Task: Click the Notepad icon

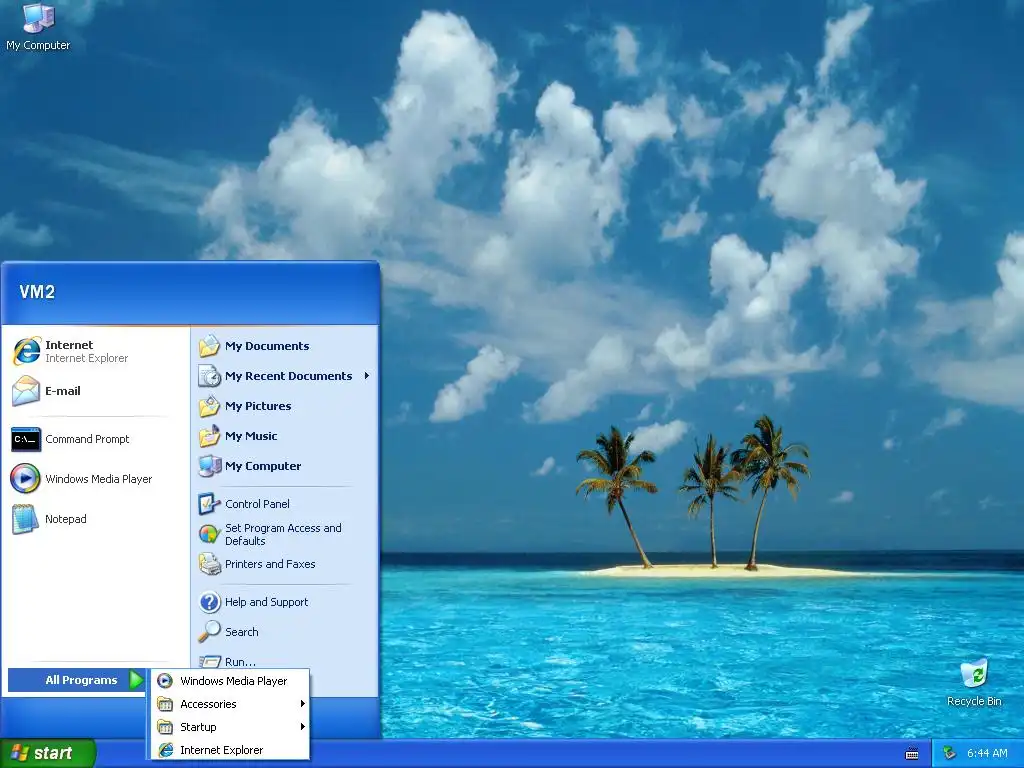Action: [x=25, y=519]
